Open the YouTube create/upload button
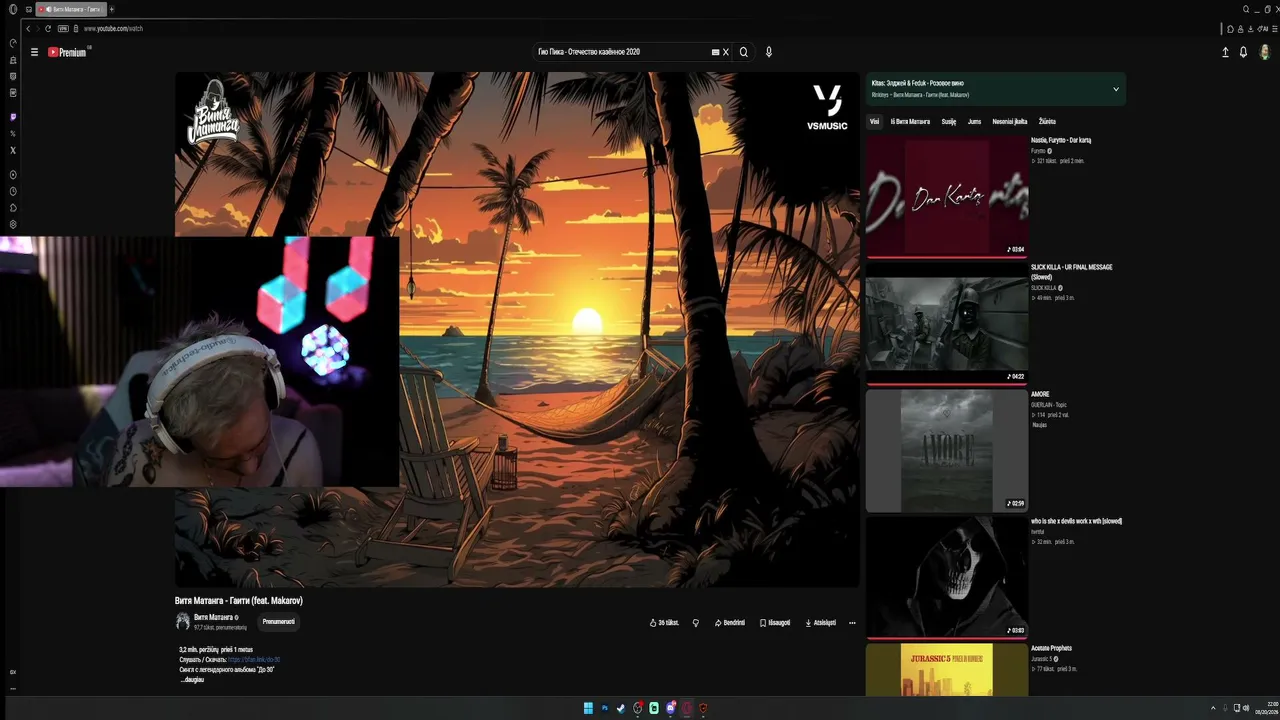1280x720 pixels. pos(1225,52)
